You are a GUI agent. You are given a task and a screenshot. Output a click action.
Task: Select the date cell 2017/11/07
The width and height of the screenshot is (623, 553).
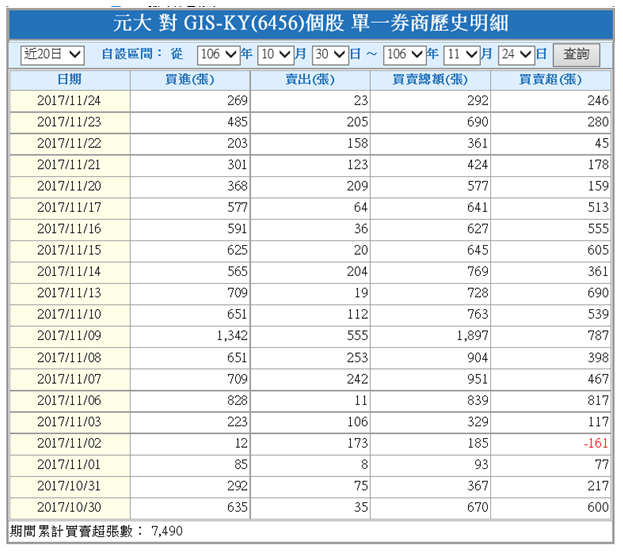(70, 379)
